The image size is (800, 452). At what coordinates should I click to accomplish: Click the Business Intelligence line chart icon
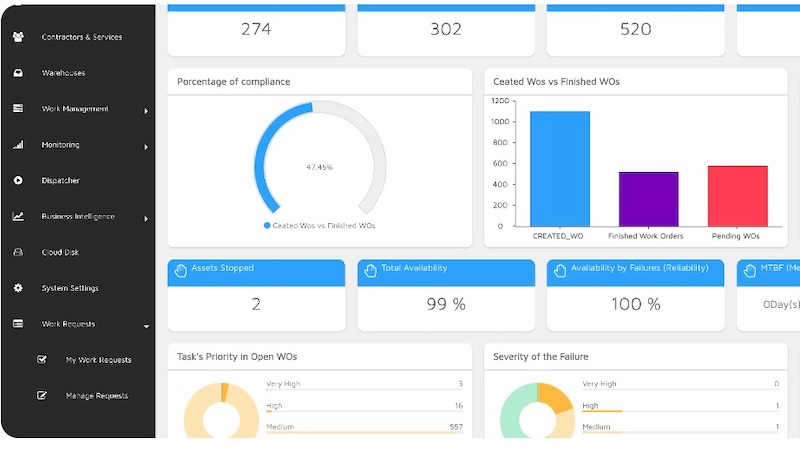pyautogui.click(x=18, y=217)
